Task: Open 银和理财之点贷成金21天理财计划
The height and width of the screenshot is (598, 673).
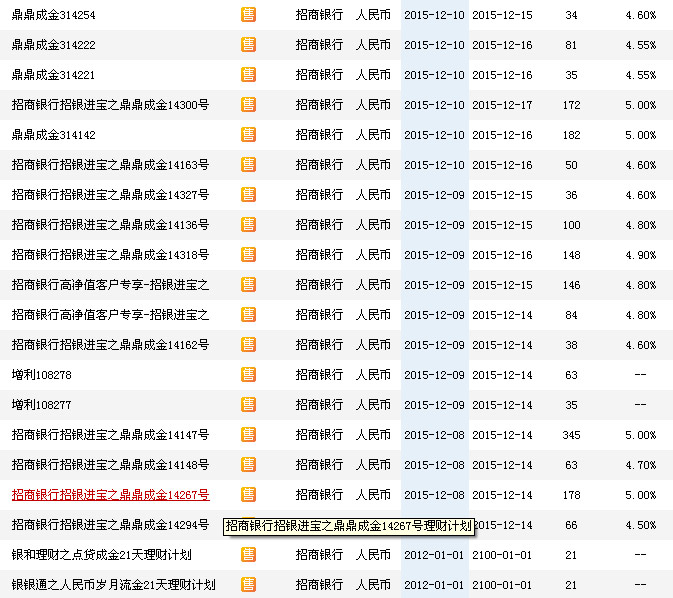Action: click(102, 555)
